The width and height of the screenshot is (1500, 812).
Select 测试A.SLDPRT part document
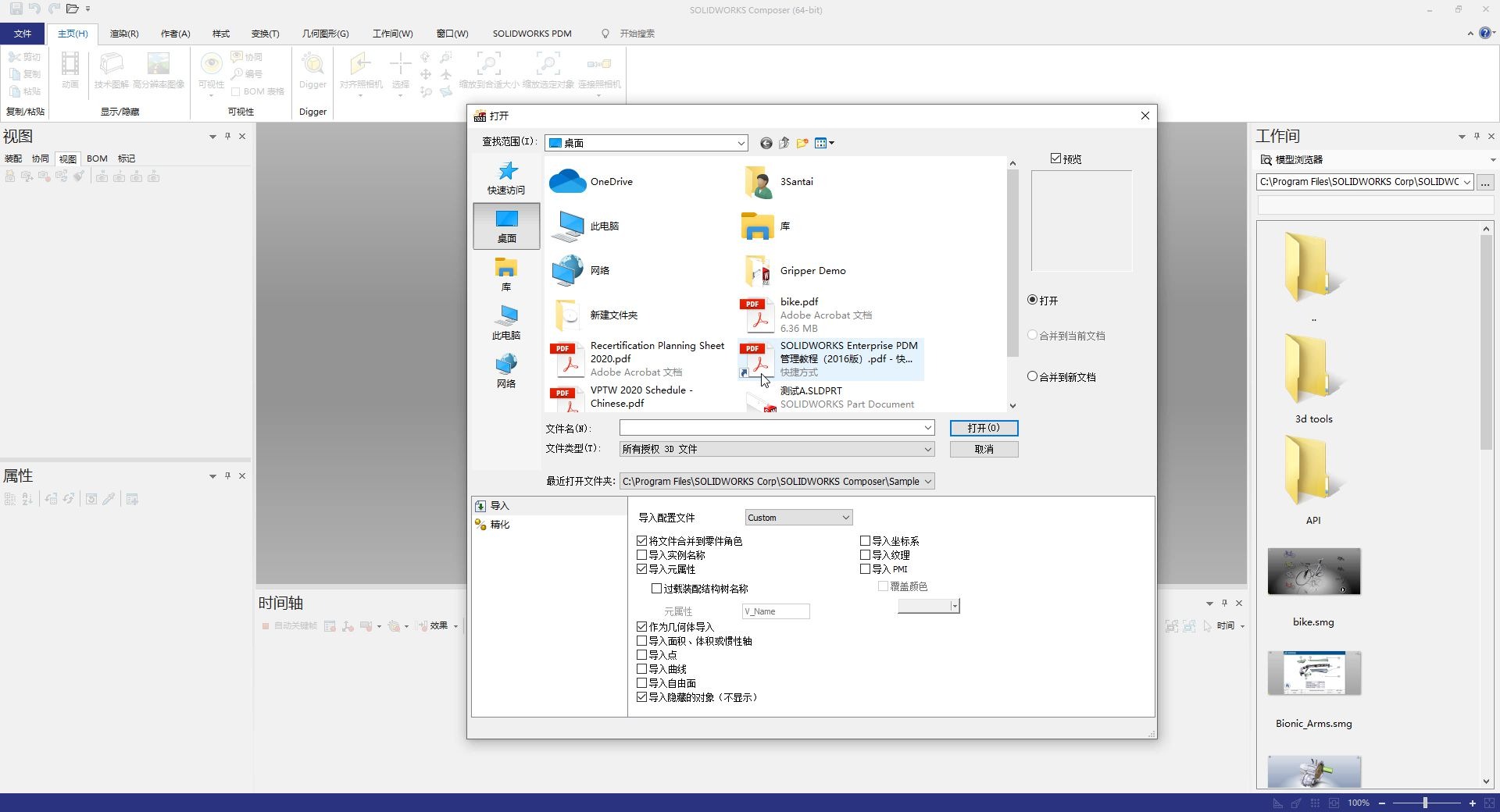829,397
